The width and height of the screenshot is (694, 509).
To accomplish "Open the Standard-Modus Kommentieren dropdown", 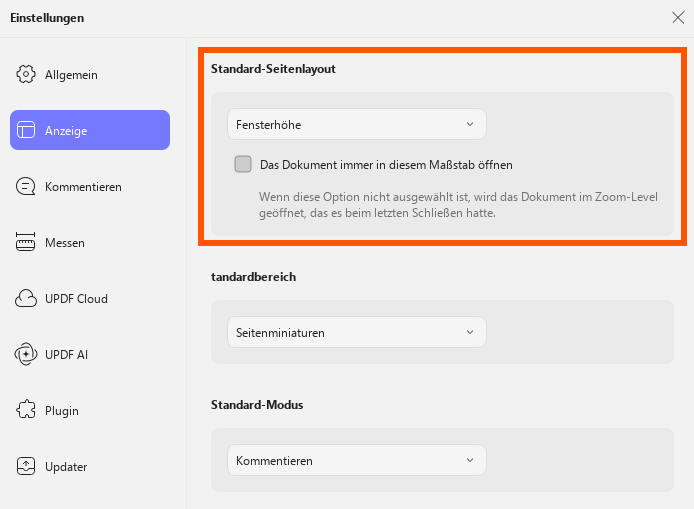I will pos(357,460).
